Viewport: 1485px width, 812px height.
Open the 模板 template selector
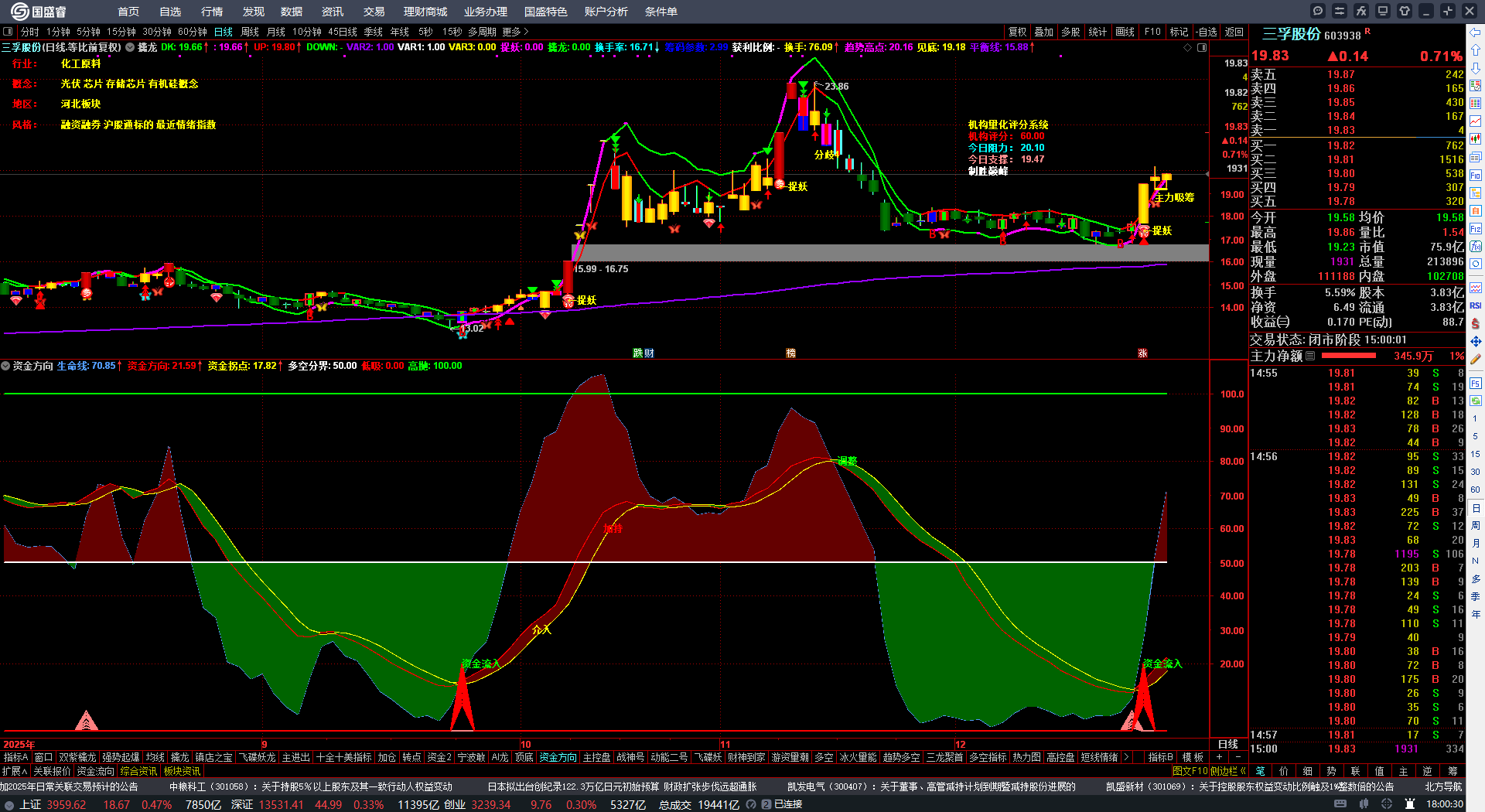(1193, 757)
